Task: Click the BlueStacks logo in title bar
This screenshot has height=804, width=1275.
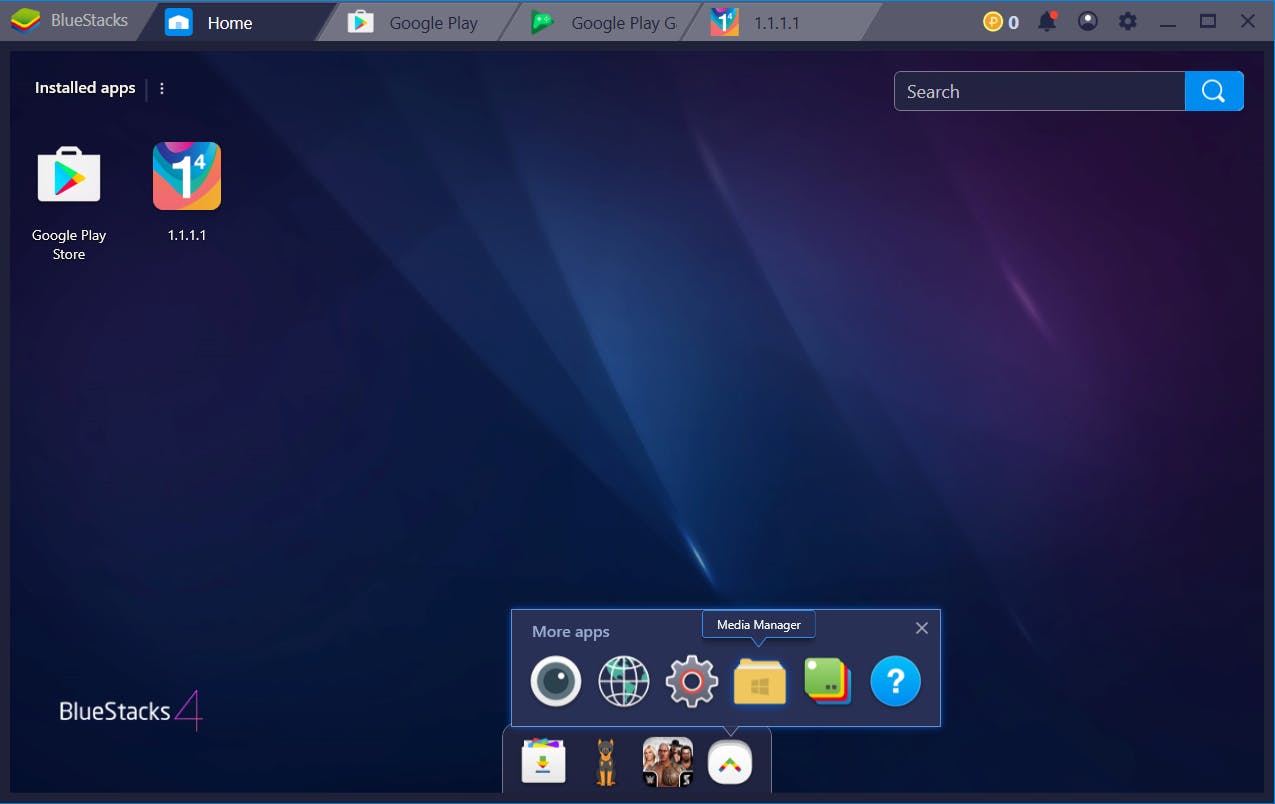Action: click(x=25, y=21)
